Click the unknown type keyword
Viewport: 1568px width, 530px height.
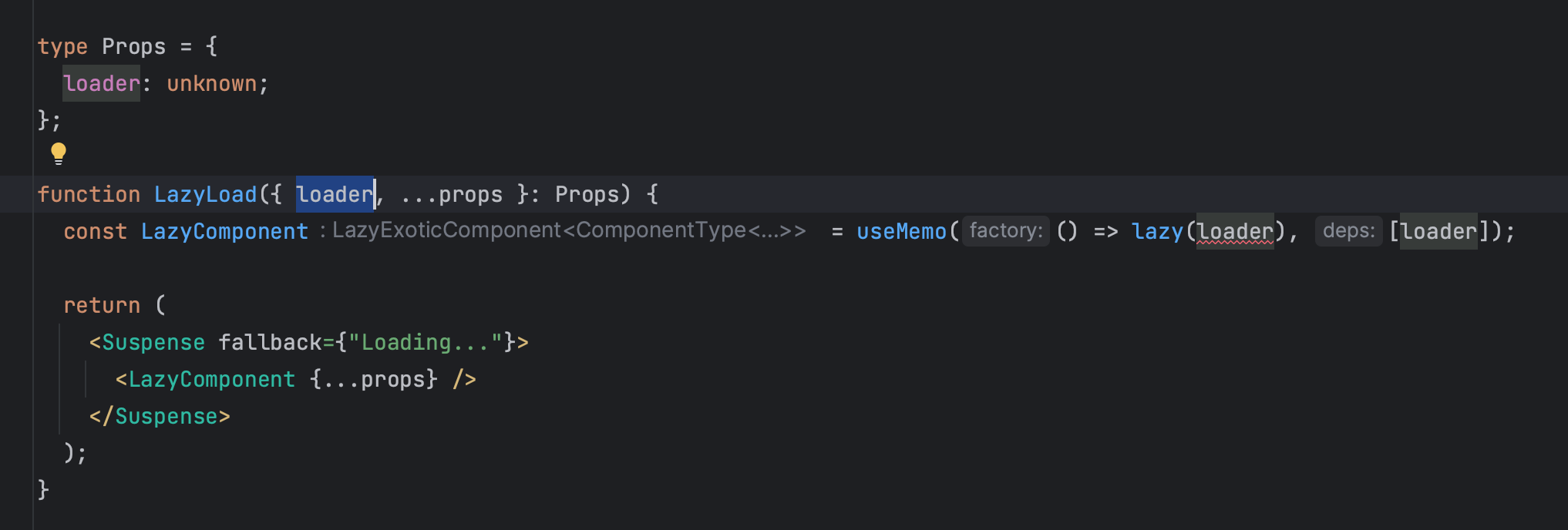tap(212, 83)
